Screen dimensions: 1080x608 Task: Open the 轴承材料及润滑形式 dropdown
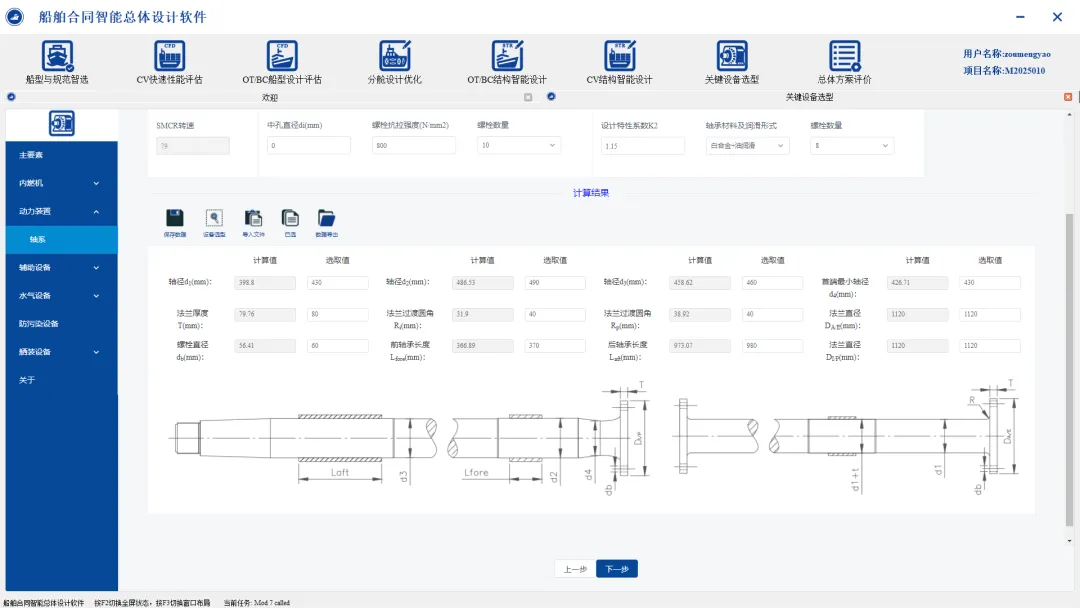point(747,145)
